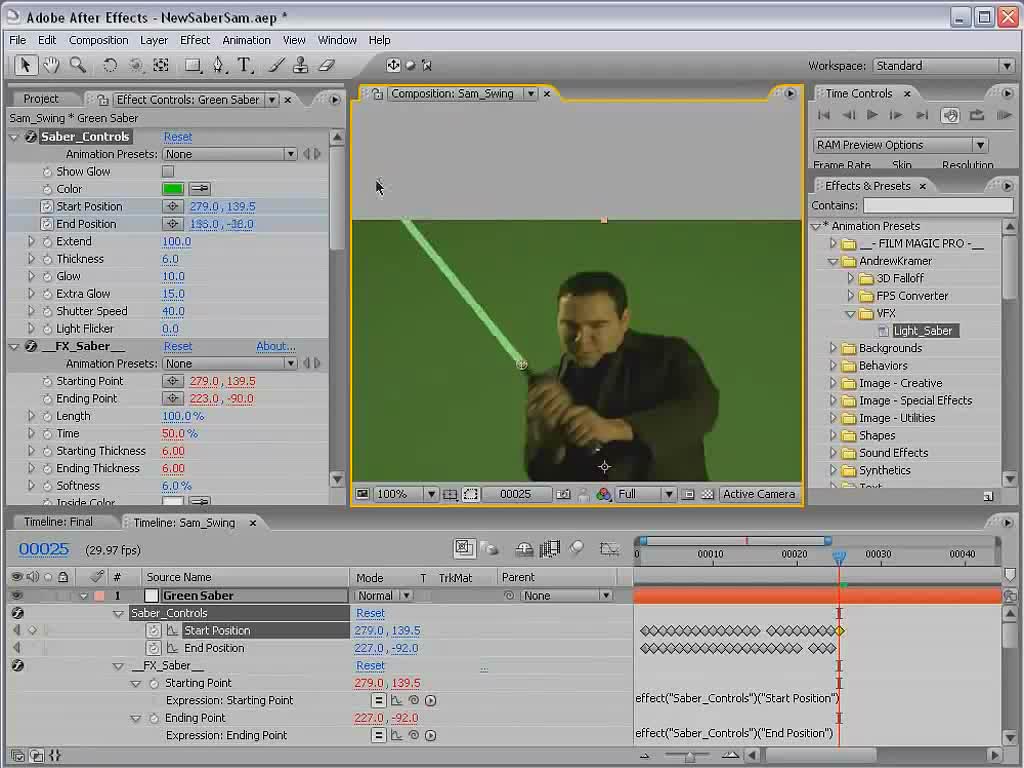
Task: Click the green Color swatch
Action: [173, 189]
